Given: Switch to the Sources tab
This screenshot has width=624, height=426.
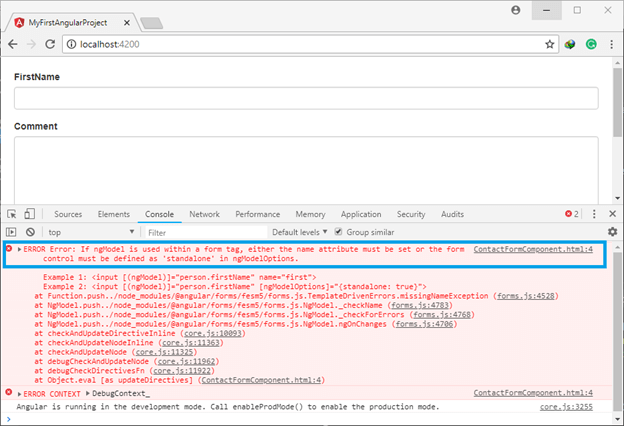Looking at the screenshot, I should tap(68, 214).
